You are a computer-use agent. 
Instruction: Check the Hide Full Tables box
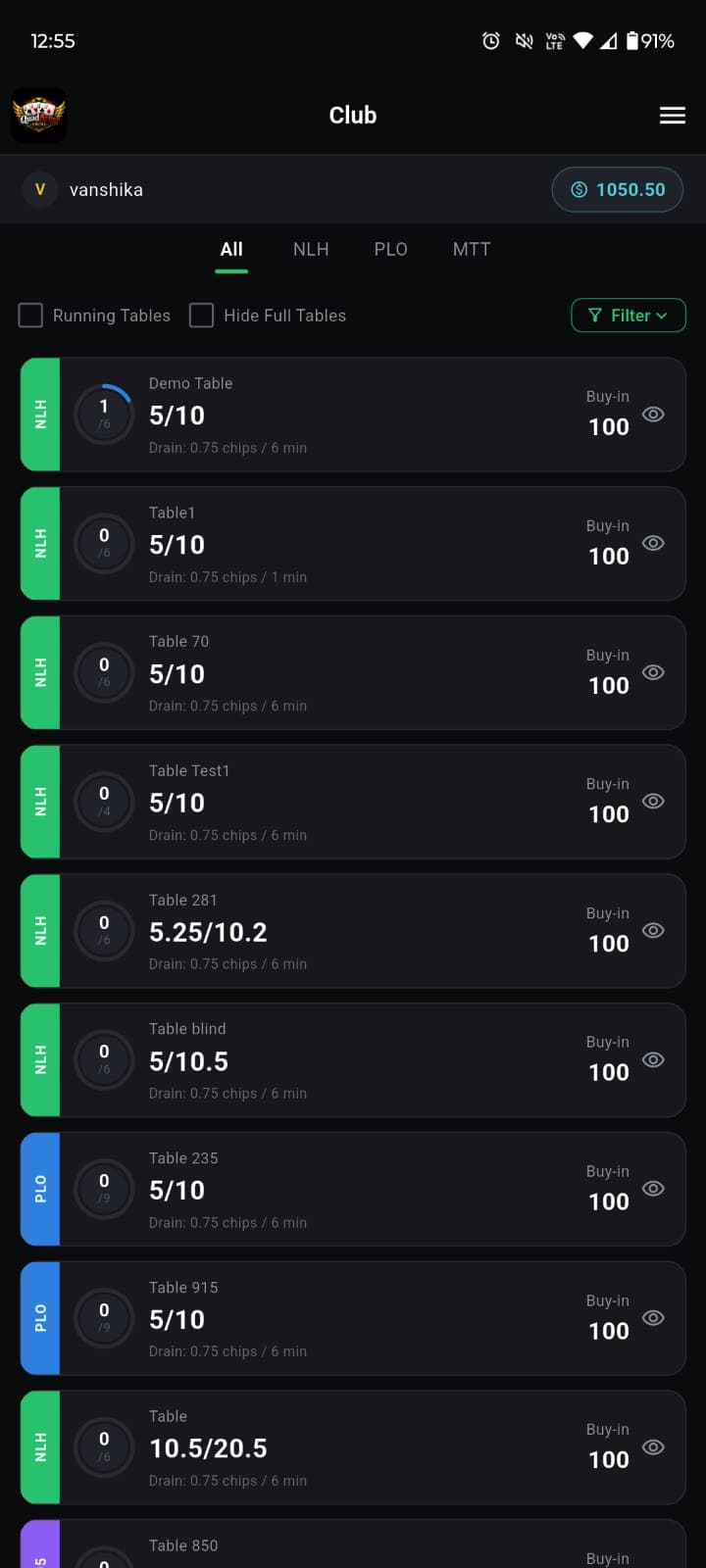pos(202,316)
